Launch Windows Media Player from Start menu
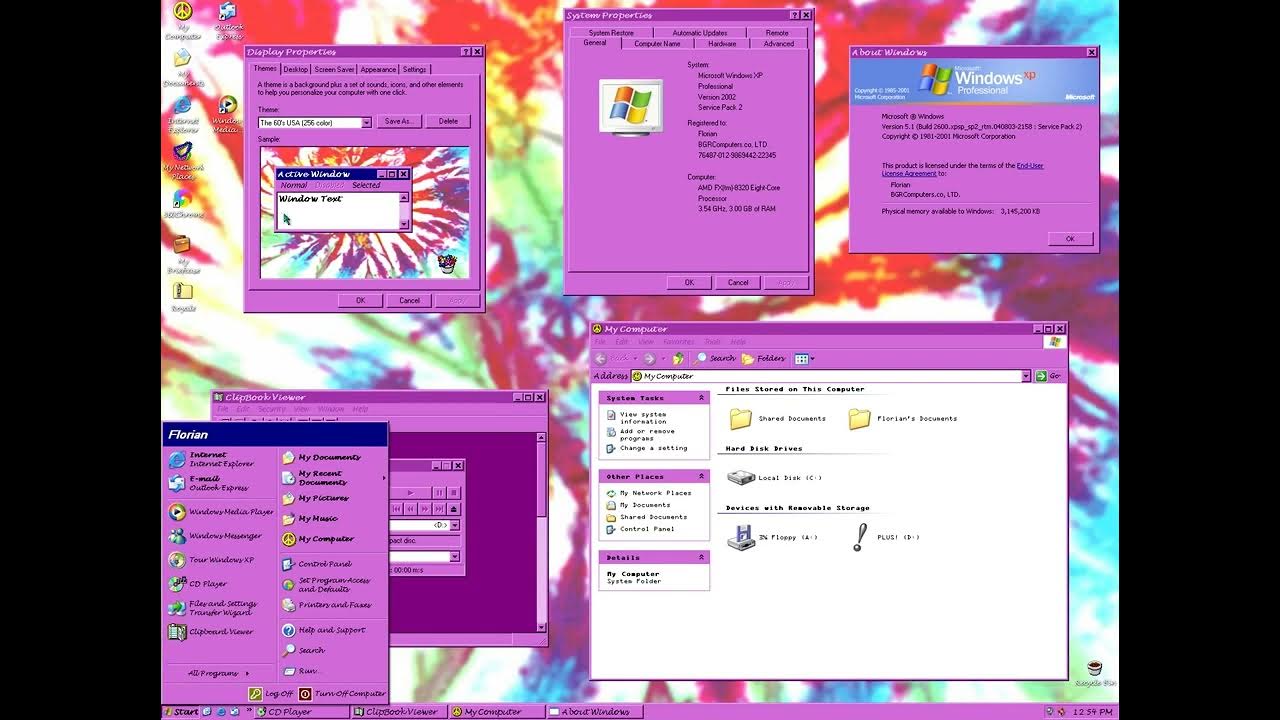 tap(220, 512)
